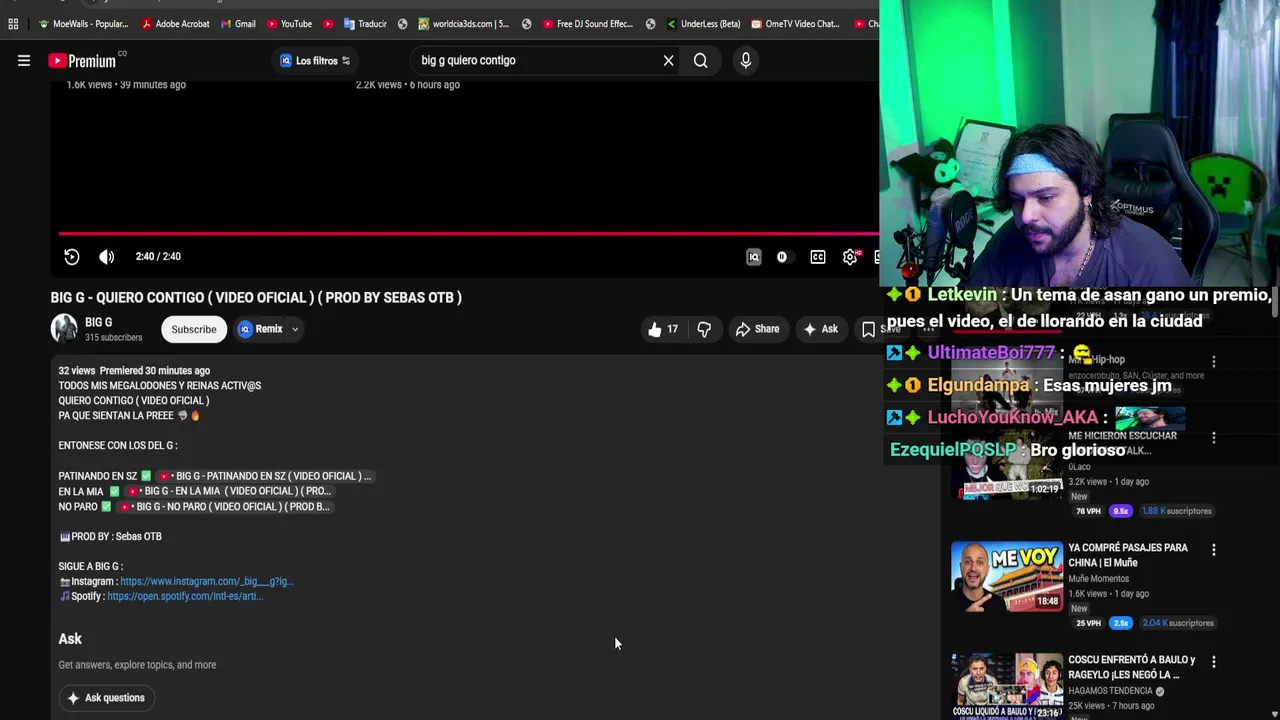Open options menu for Hip-hop mix card
This screenshot has width=1280, height=720.
[x=1214, y=362]
